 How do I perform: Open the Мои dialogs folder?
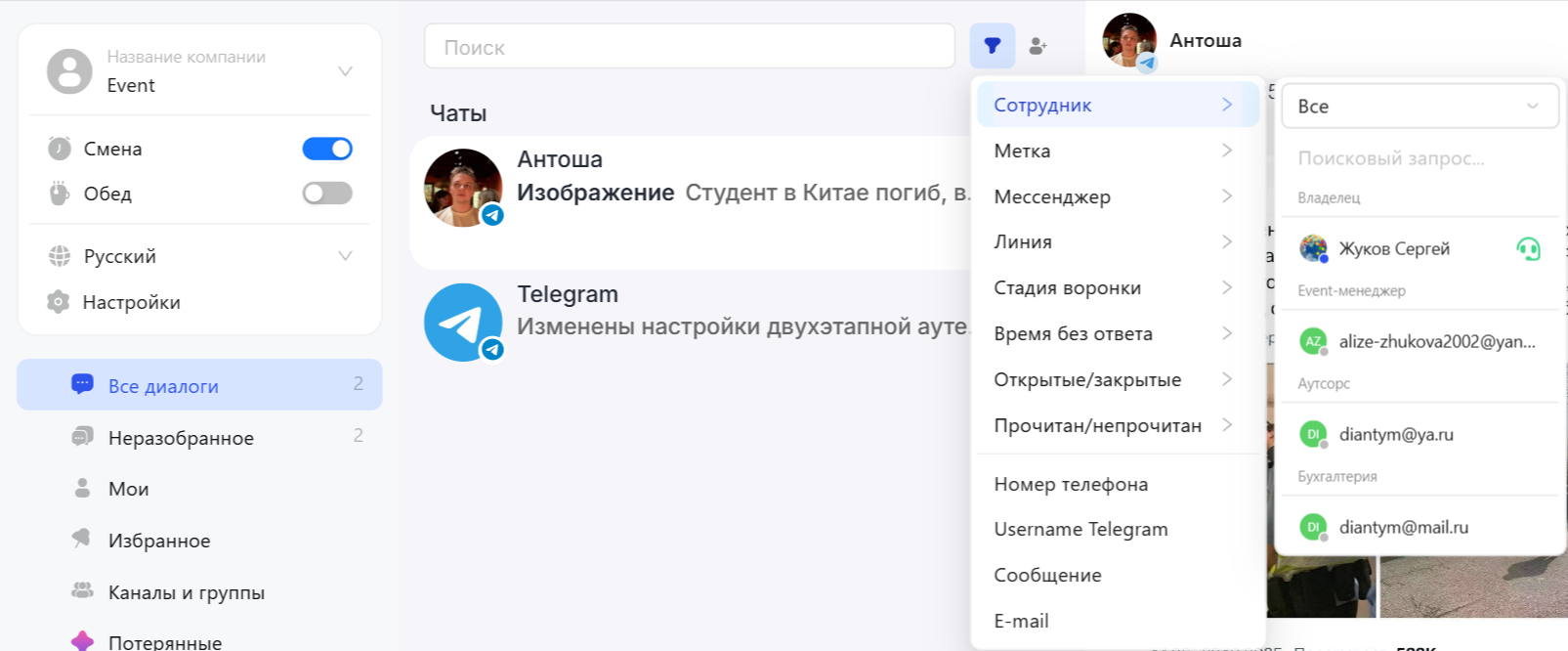129,489
